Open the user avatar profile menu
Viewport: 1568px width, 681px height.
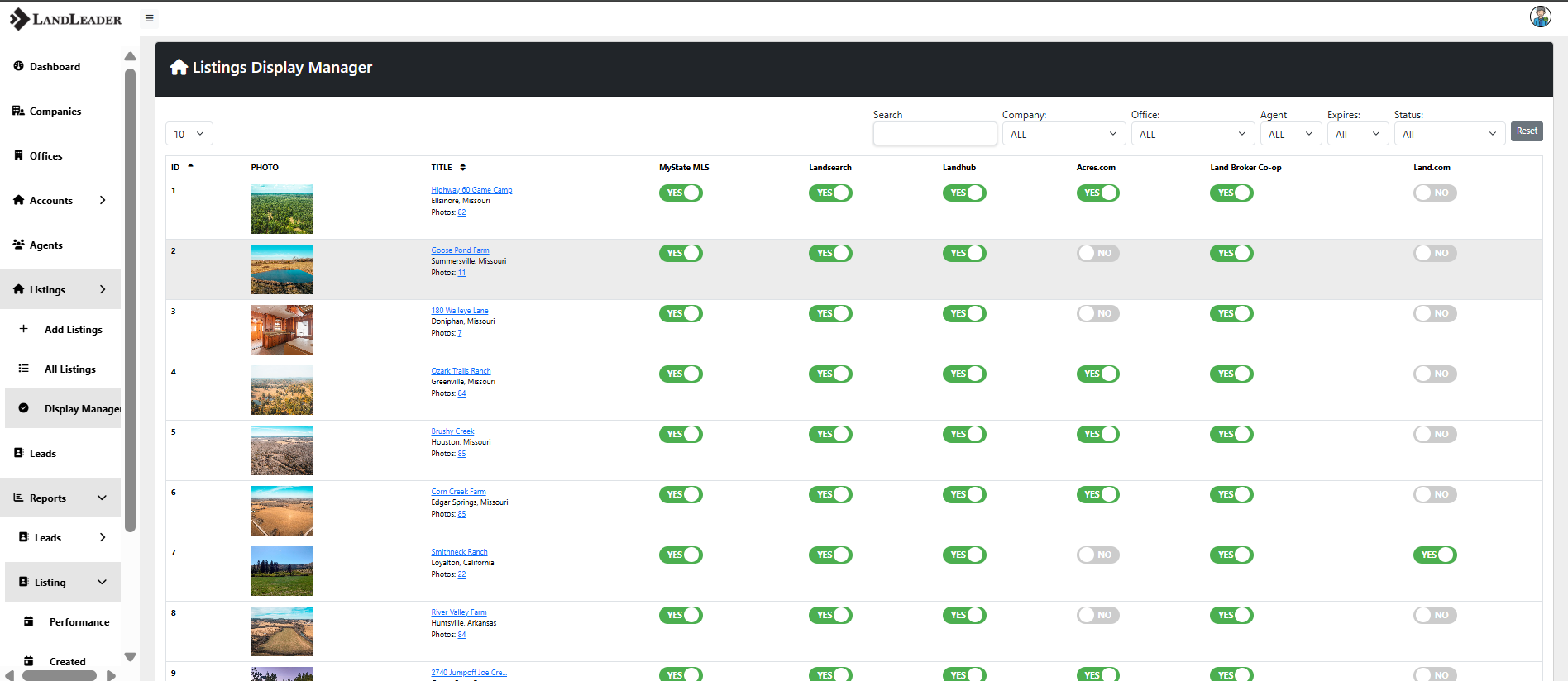tap(1540, 17)
